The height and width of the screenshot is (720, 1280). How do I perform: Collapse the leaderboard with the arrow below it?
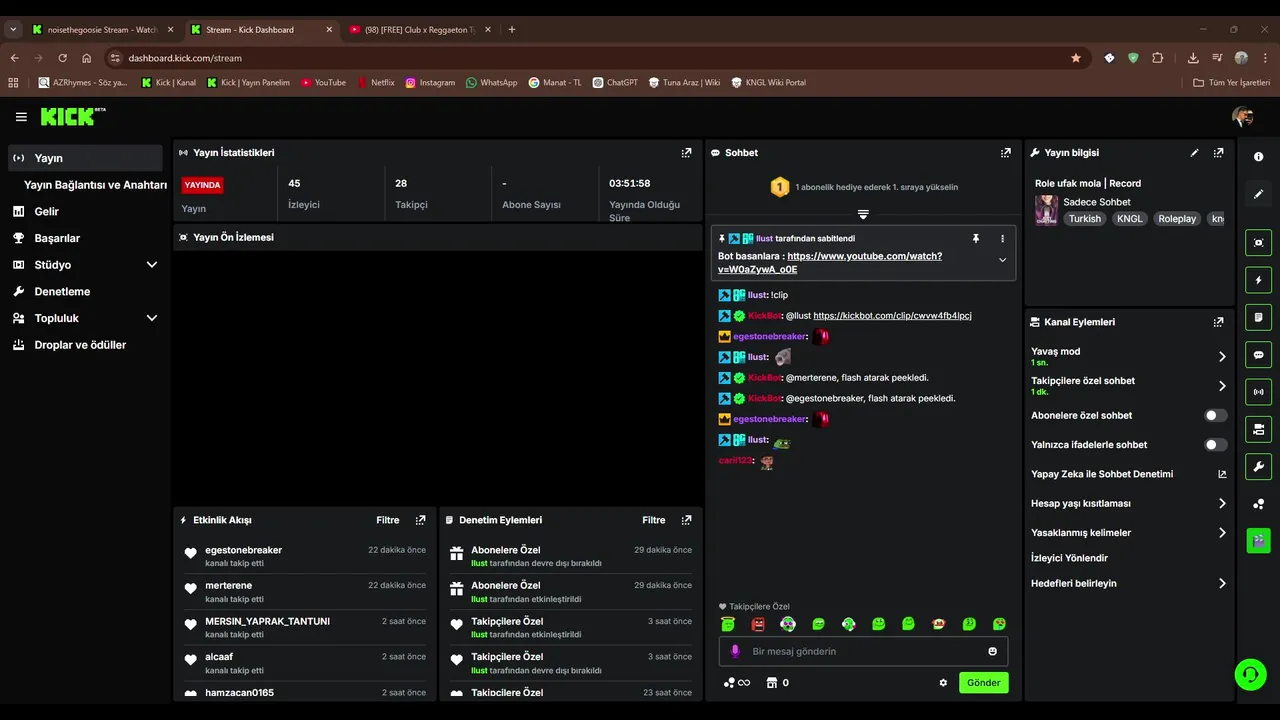point(863,214)
